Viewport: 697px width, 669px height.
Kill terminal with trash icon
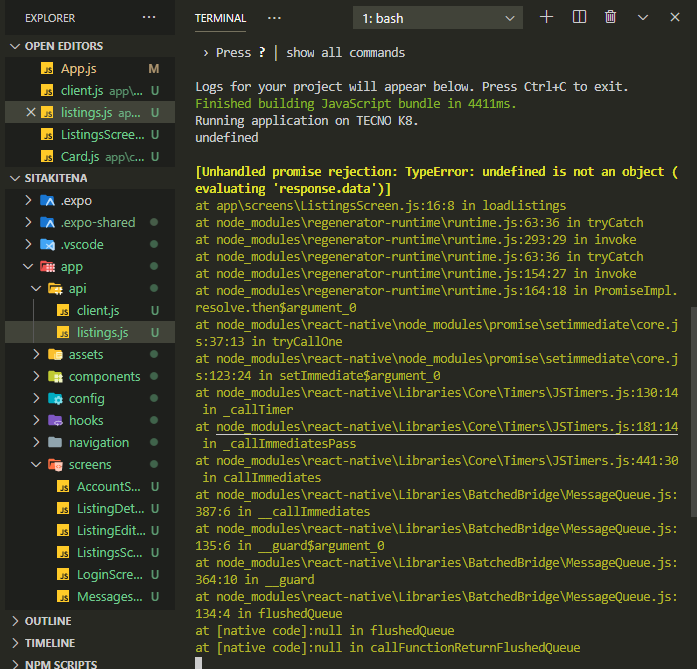click(x=610, y=18)
